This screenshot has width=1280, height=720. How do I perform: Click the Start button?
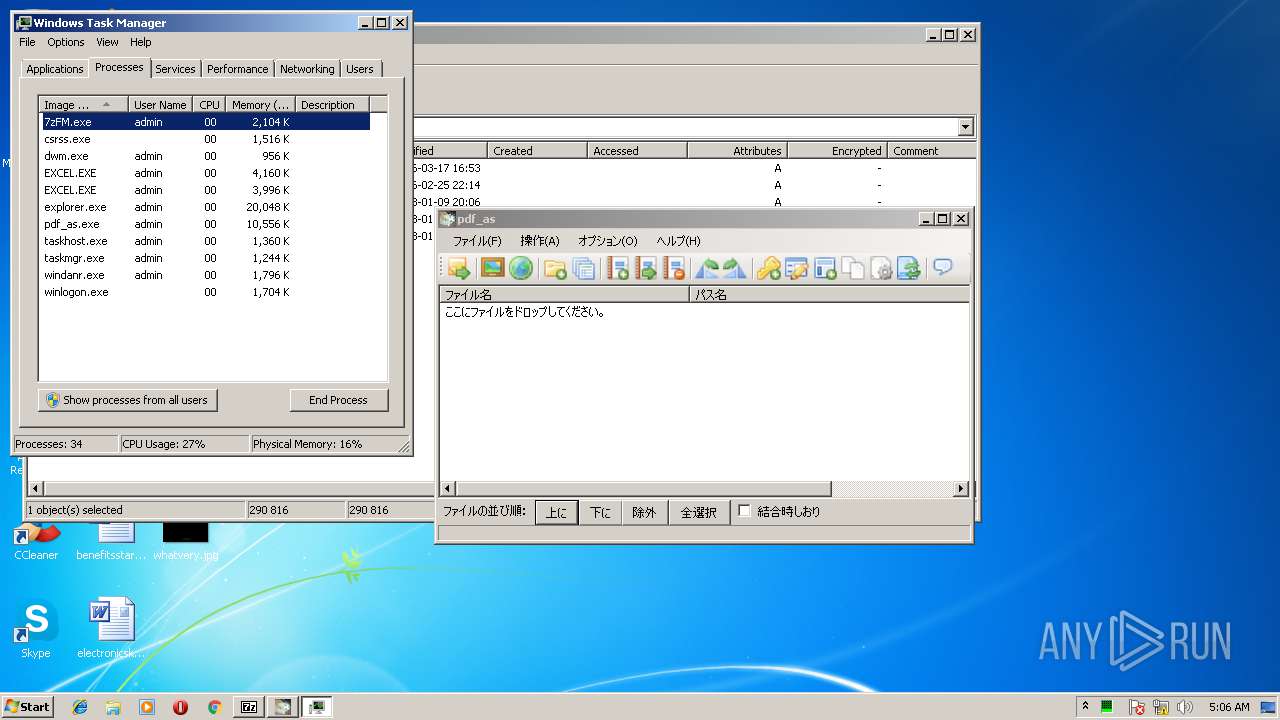tap(27, 707)
